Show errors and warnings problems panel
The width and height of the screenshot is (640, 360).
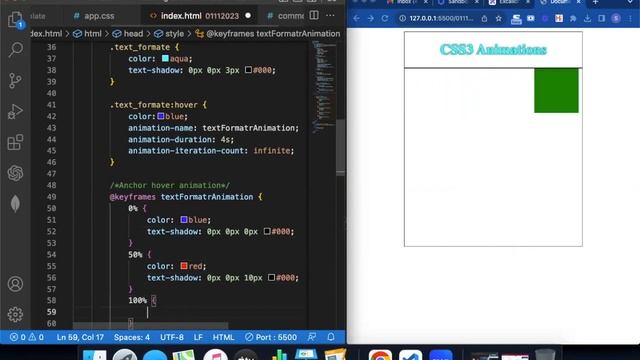point(27,337)
